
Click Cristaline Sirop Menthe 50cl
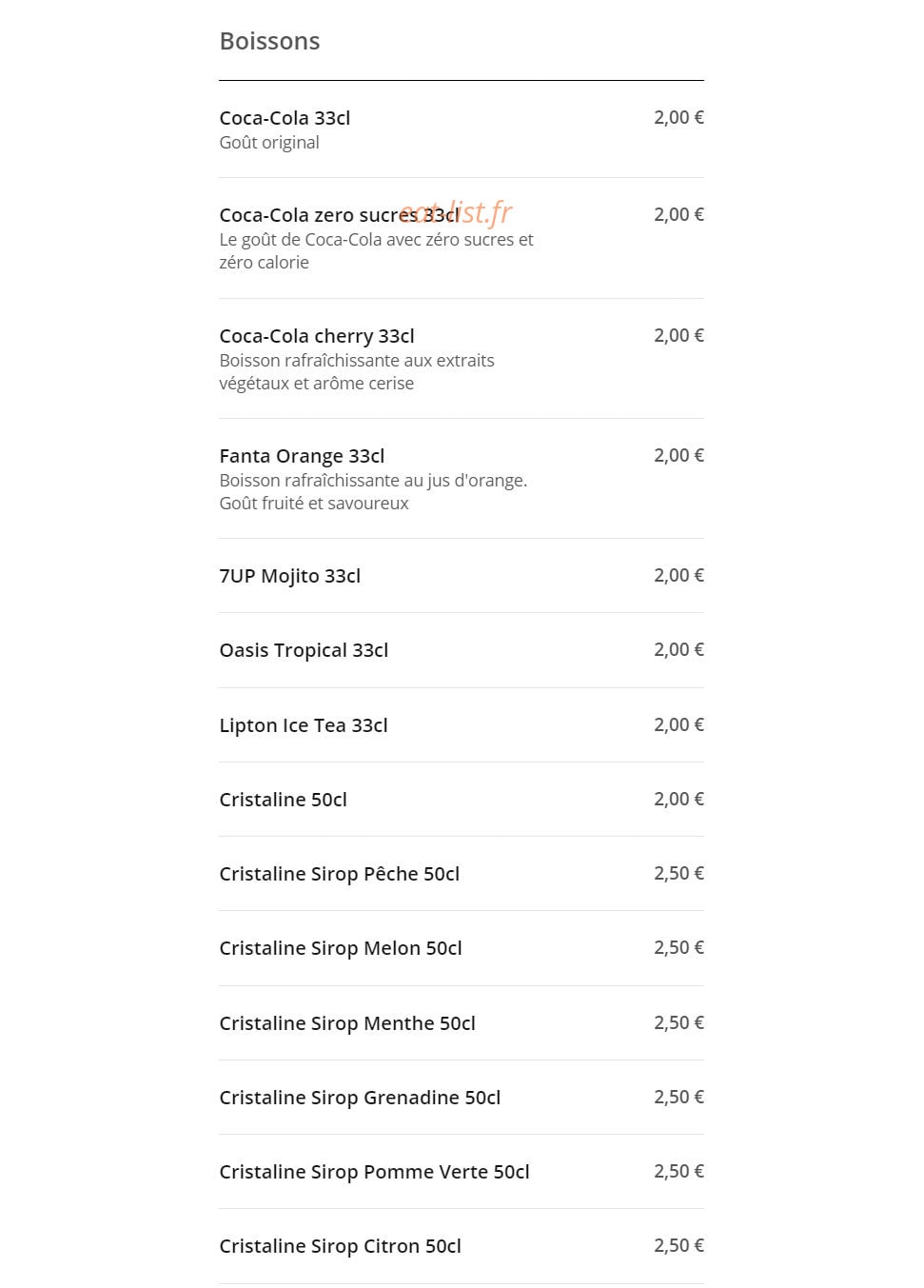(462, 1023)
